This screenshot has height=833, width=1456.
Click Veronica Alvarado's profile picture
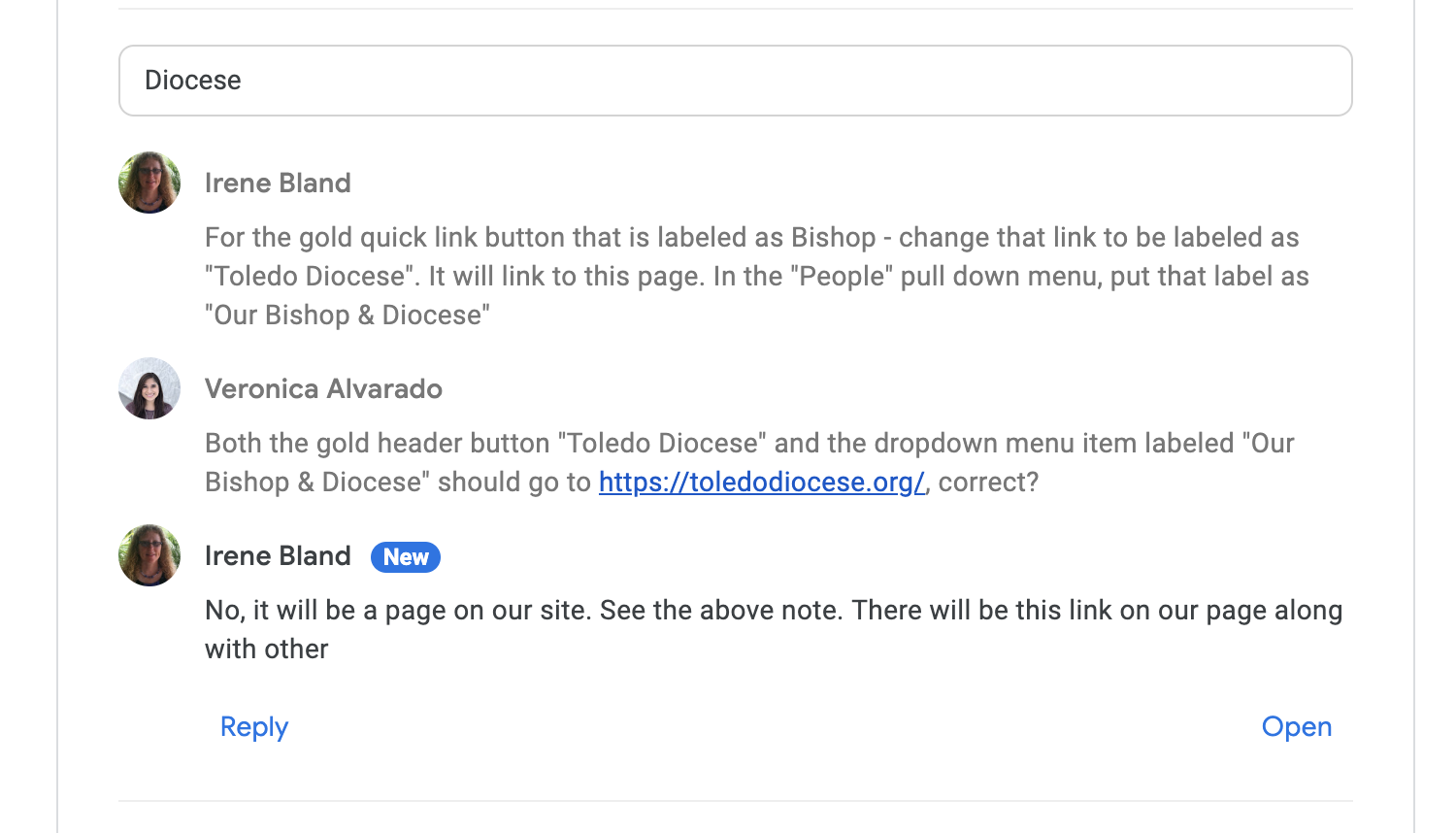point(149,388)
